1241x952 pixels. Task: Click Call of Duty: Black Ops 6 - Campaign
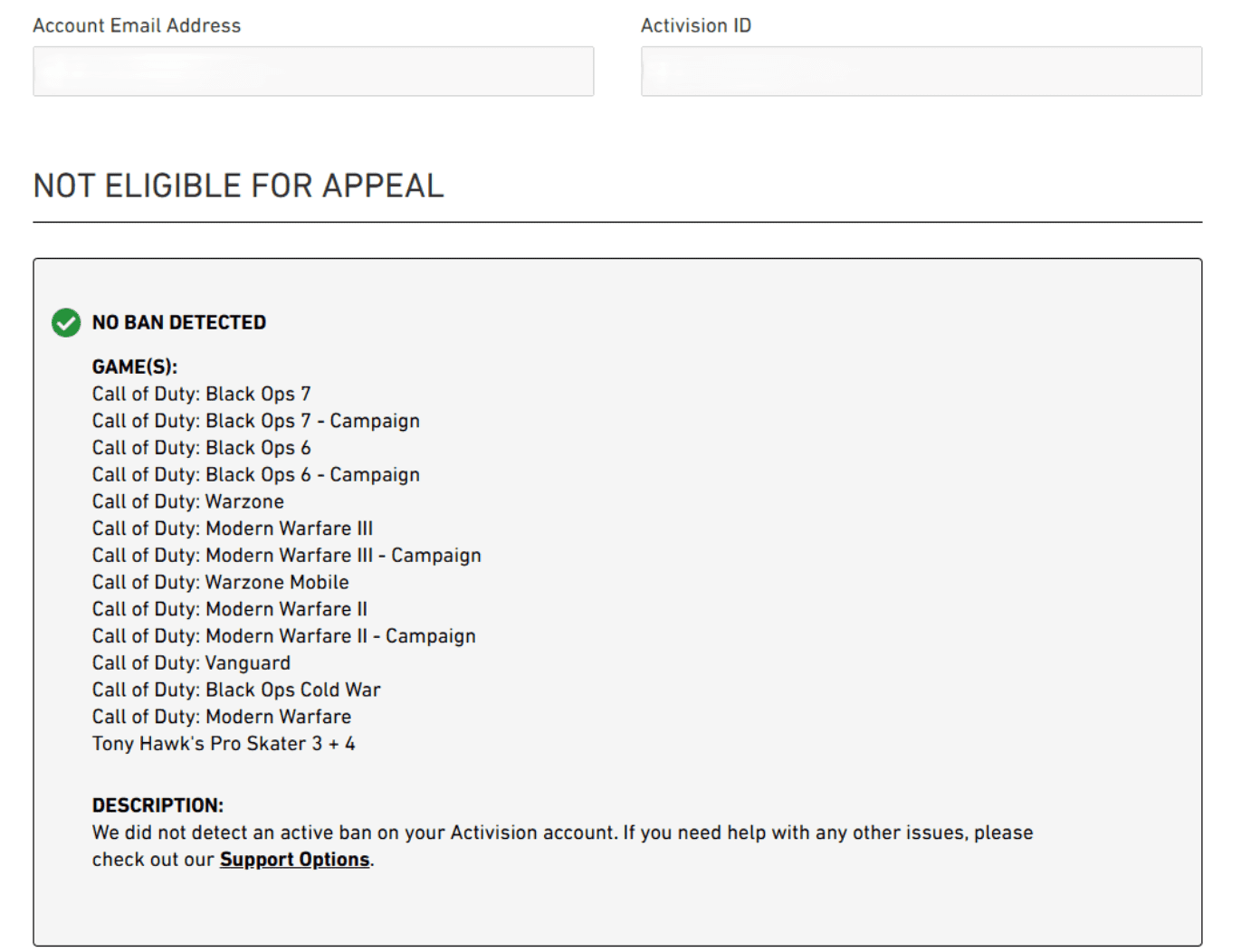pos(255,474)
